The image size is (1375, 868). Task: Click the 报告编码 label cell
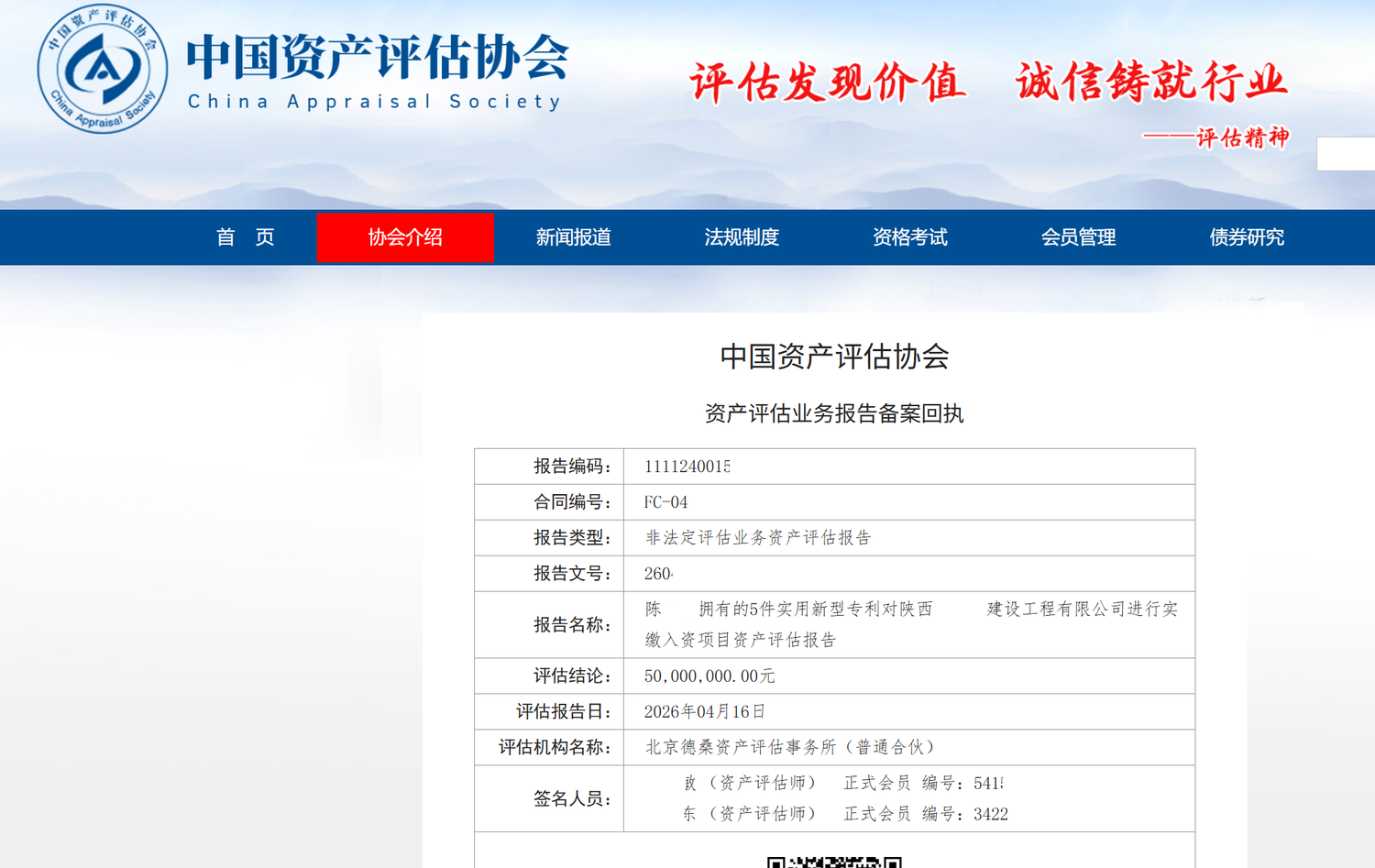[549, 467]
